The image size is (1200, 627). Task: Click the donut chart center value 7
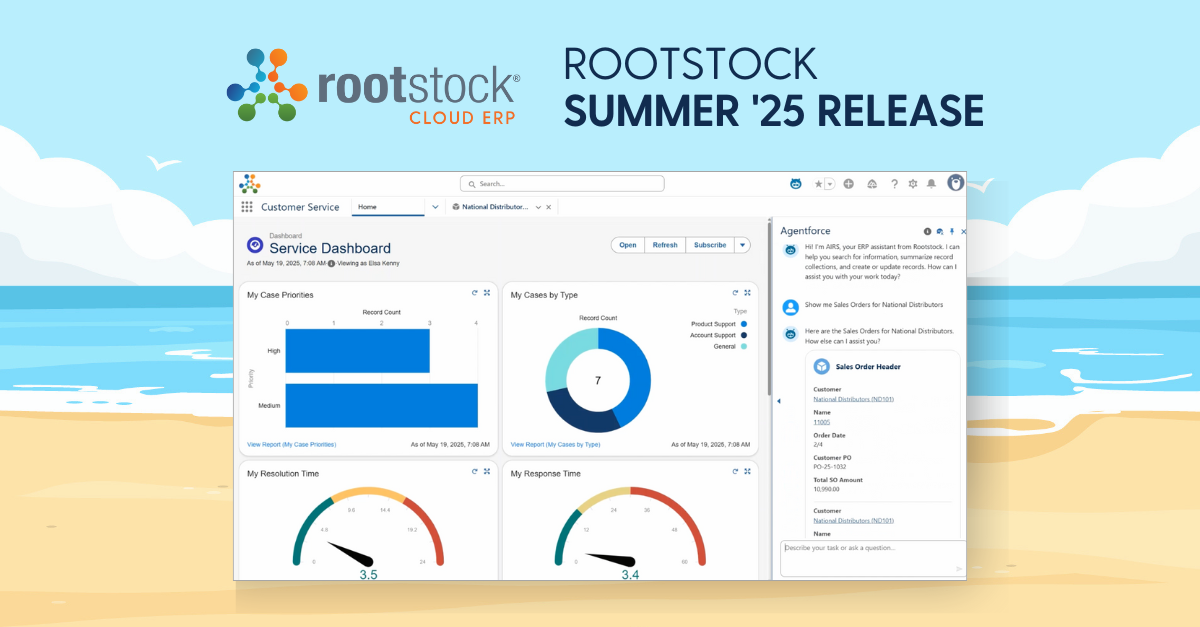(598, 381)
